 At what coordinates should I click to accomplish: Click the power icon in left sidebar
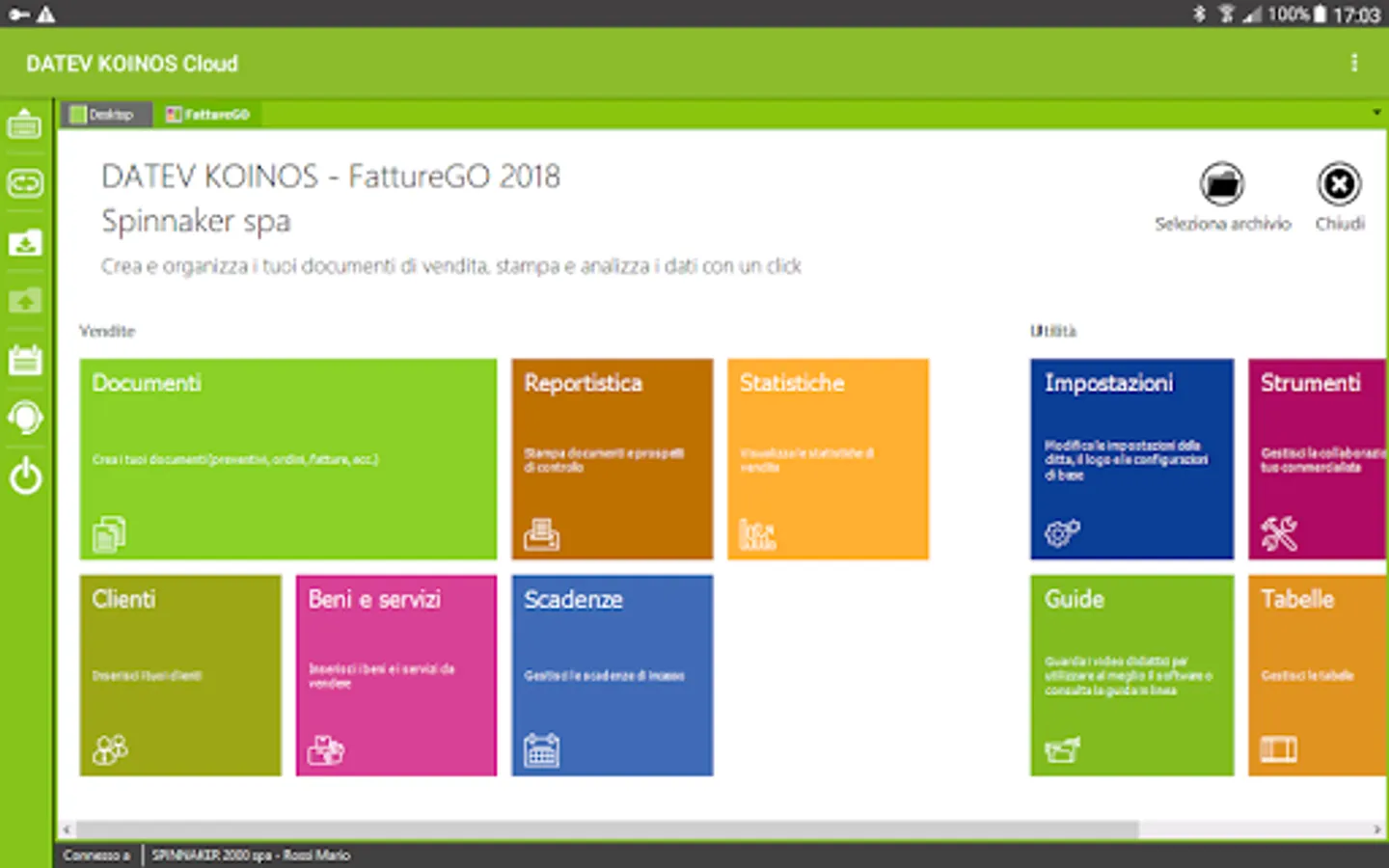tap(25, 477)
